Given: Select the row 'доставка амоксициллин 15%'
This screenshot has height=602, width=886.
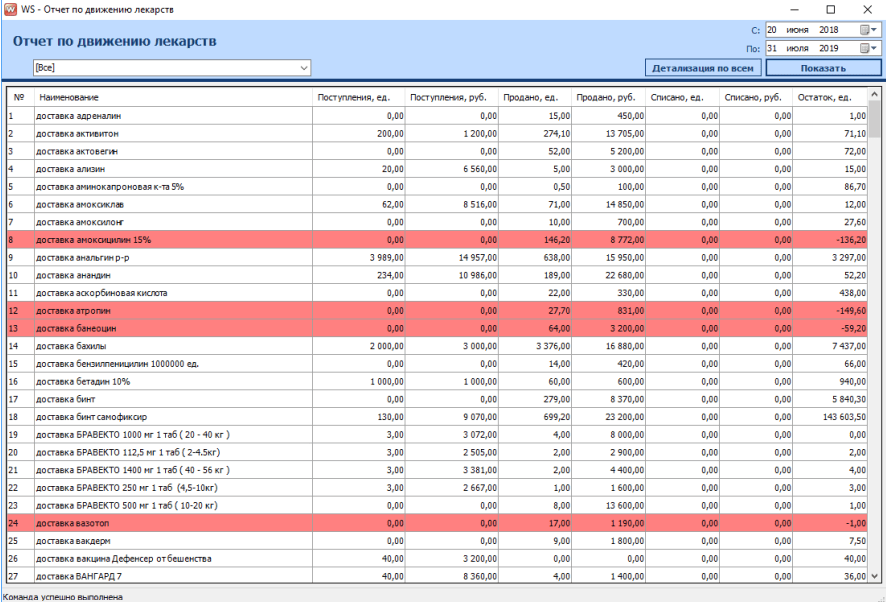Looking at the screenshot, I should point(95,240).
